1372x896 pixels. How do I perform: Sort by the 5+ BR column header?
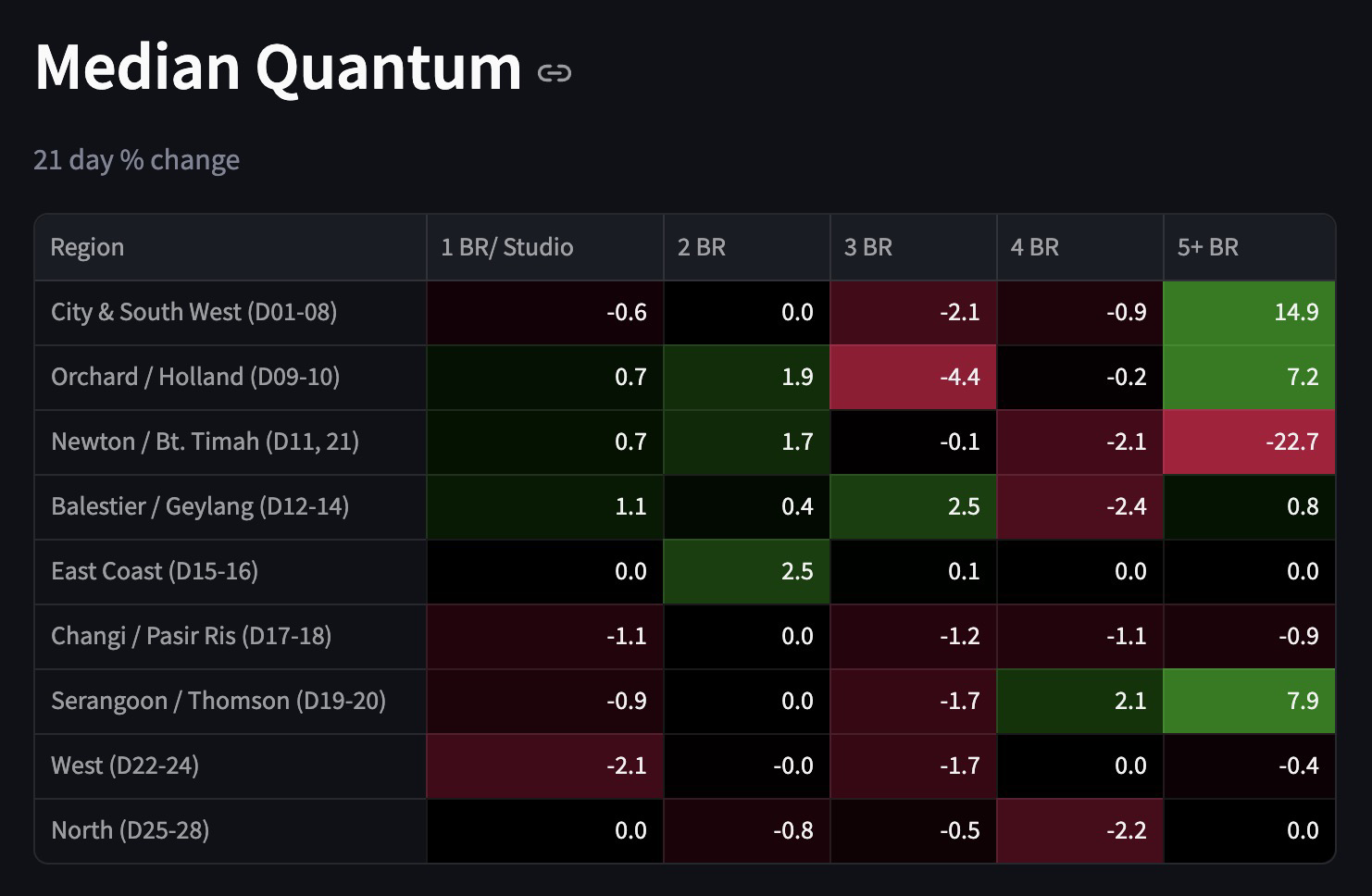coord(1207,247)
